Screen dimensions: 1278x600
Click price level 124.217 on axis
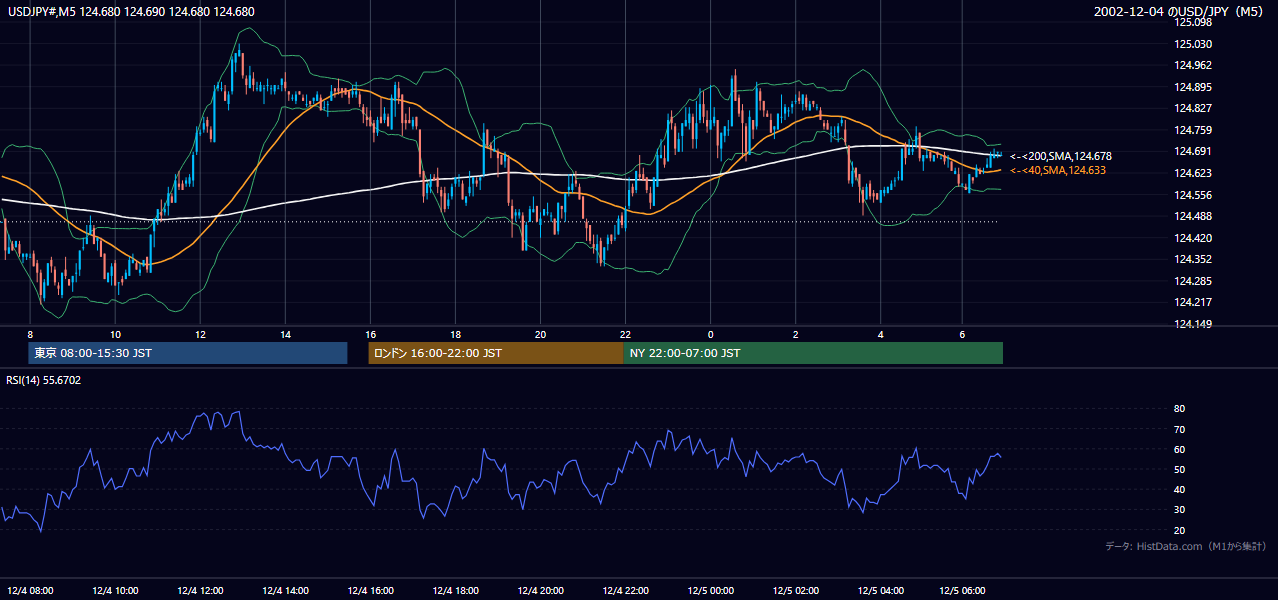pos(1193,302)
